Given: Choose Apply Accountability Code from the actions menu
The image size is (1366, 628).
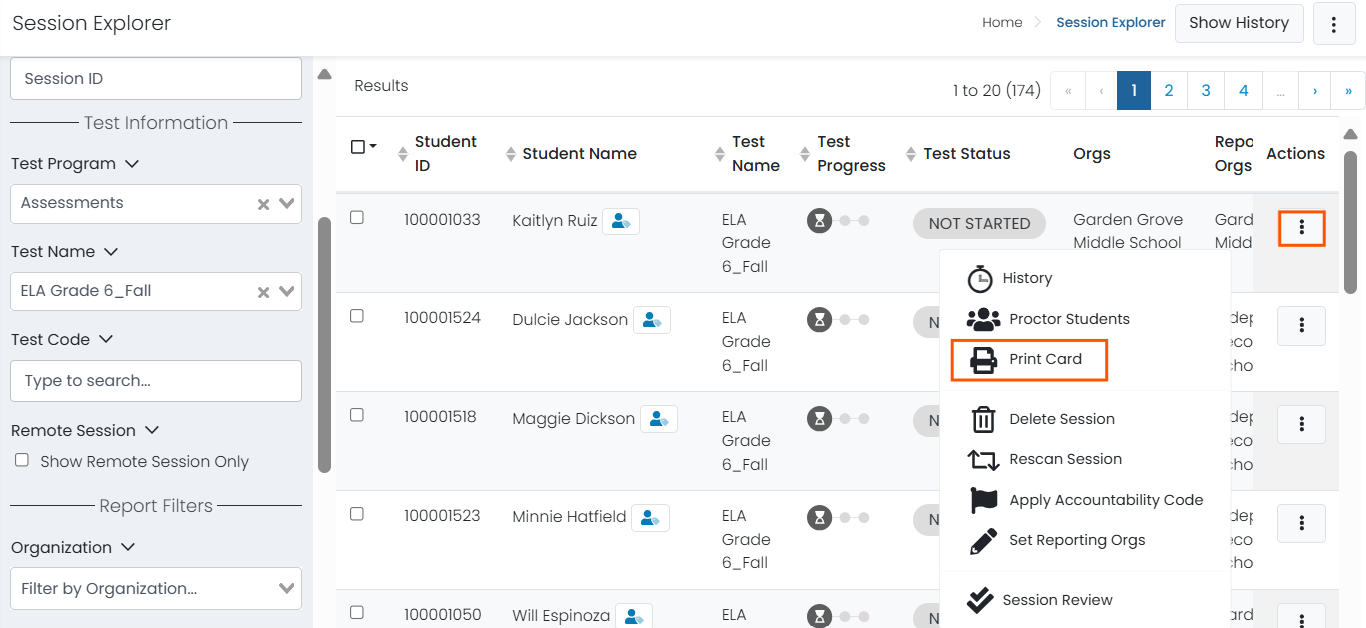Looking at the screenshot, I should 1085,500.
